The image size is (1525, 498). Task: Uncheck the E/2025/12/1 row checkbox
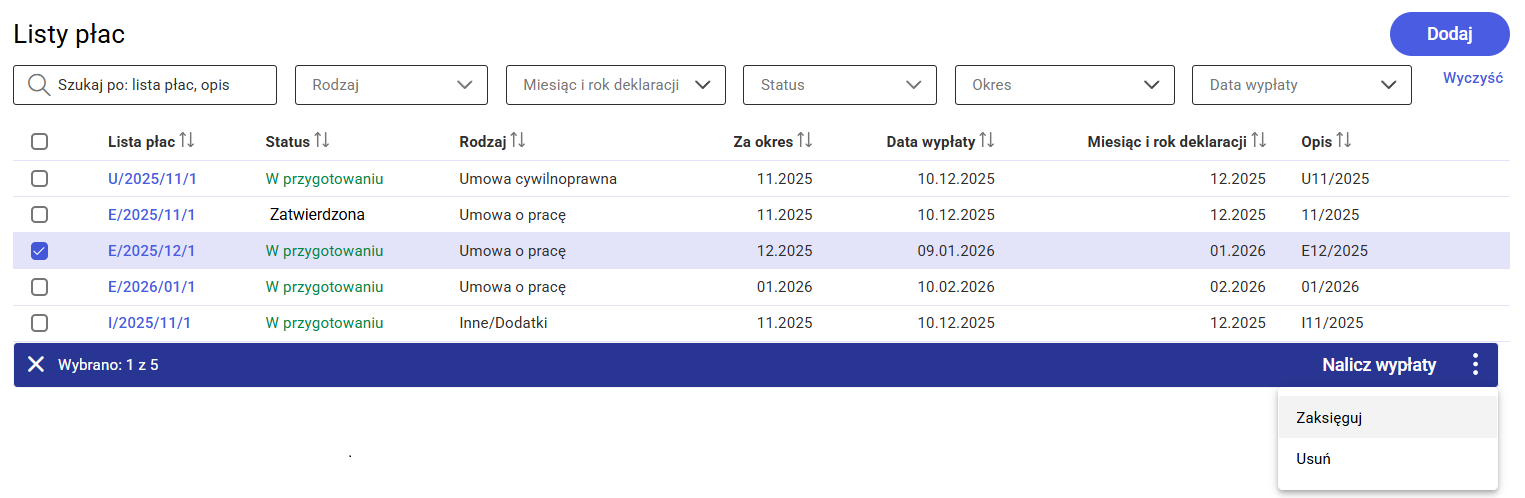pos(40,251)
